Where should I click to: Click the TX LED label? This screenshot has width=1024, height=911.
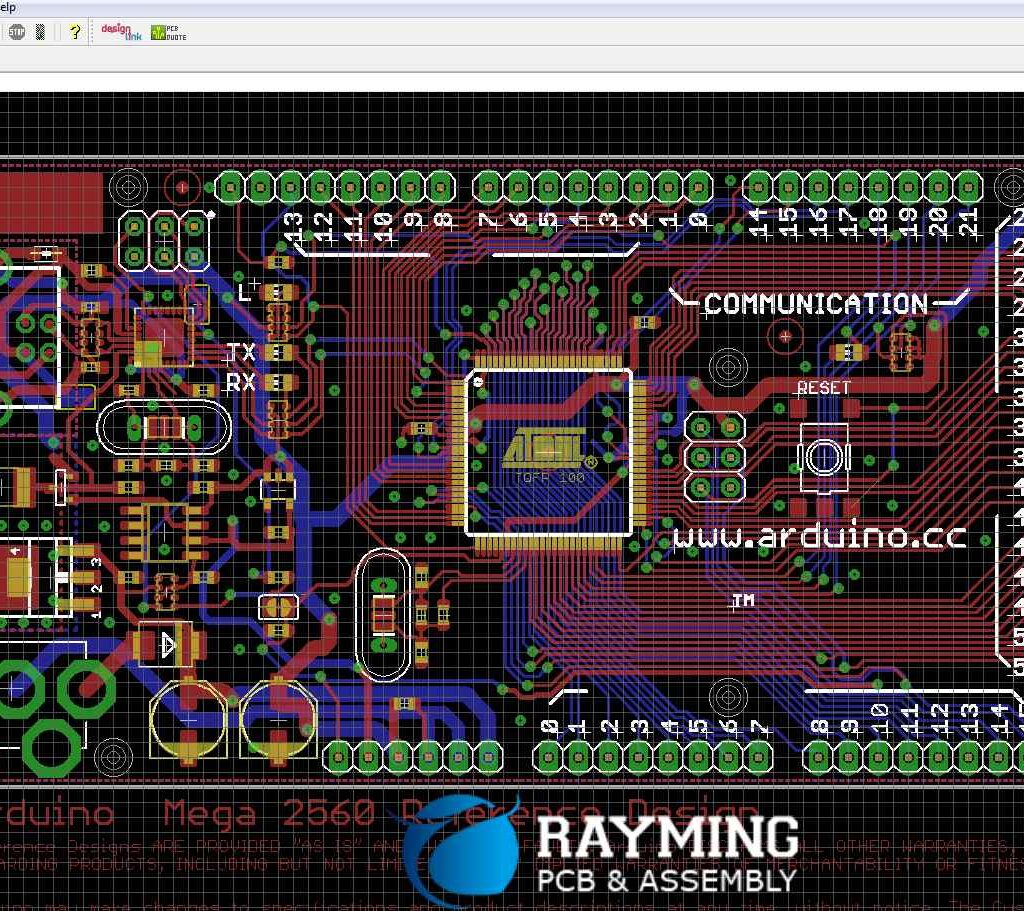(241, 353)
